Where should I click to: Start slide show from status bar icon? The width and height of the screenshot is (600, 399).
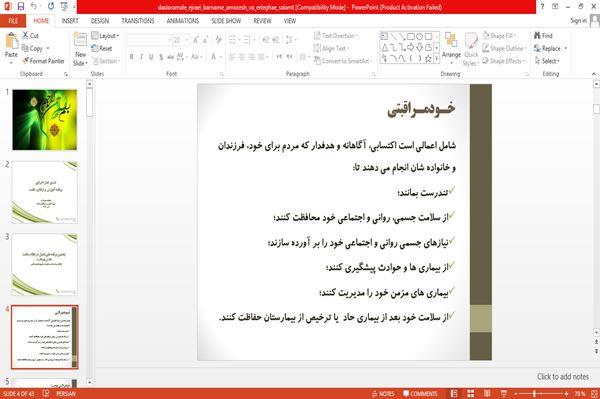point(504,394)
